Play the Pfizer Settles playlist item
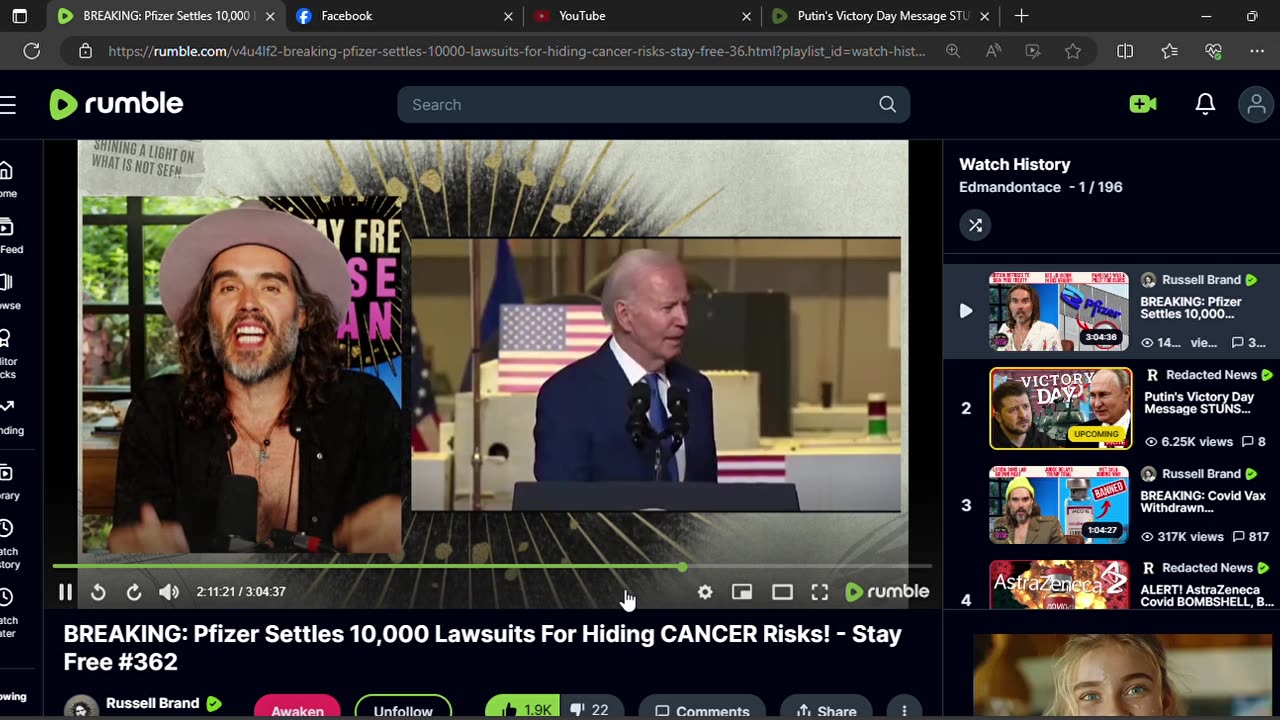 [x=966, y=311]
